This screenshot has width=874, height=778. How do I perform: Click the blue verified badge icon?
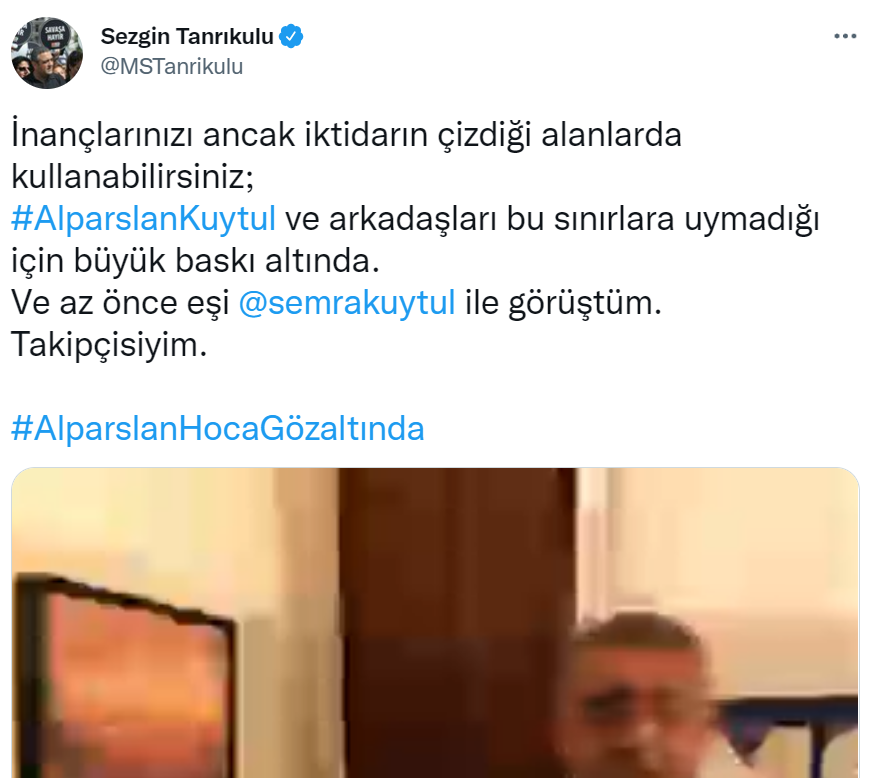291,36
